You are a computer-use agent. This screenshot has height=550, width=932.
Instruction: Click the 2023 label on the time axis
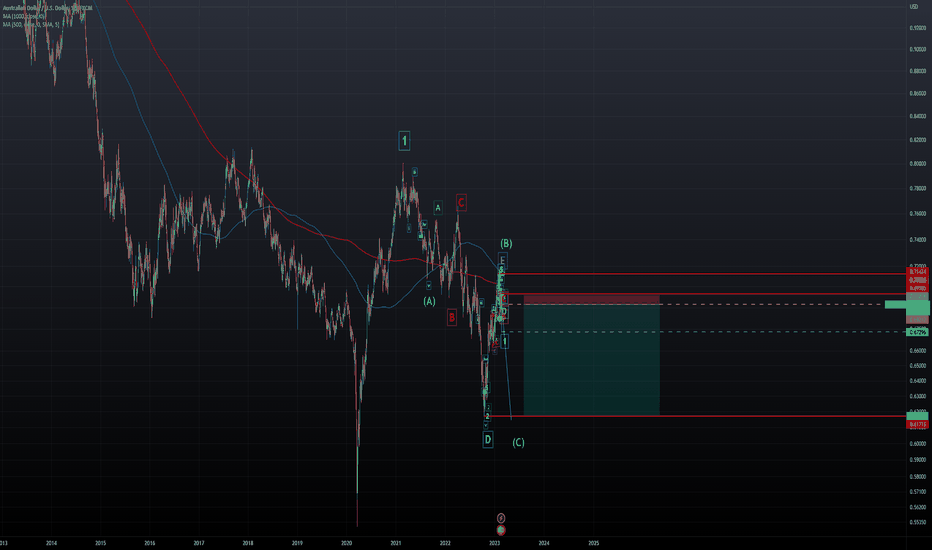494,543
